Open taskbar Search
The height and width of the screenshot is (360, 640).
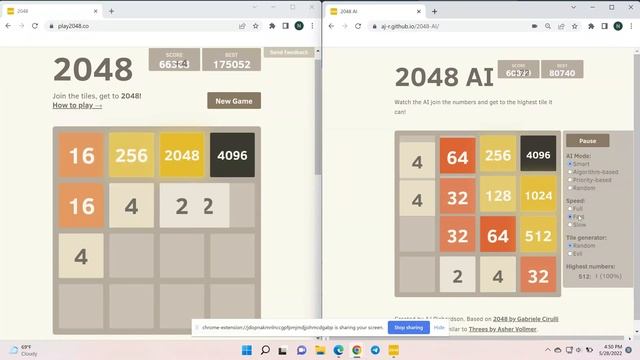coord(265,350)
